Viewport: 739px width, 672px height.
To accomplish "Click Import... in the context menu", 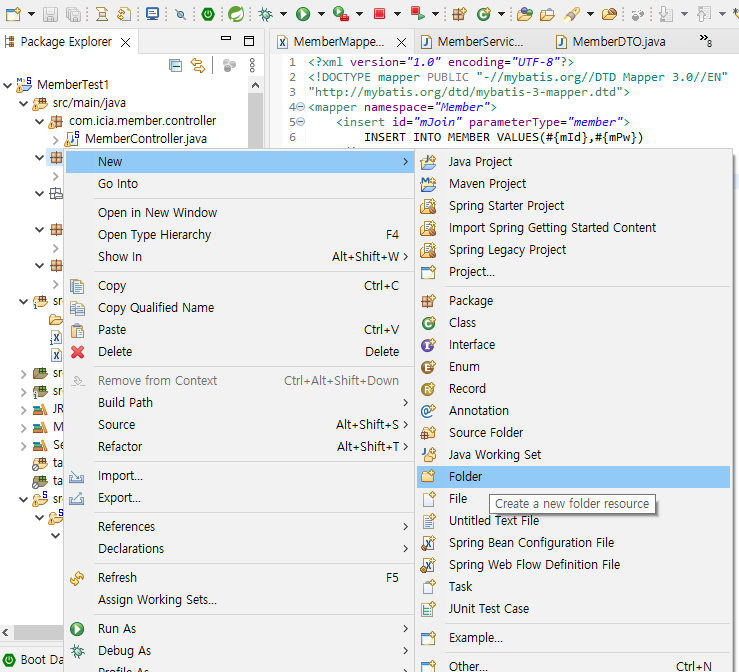I will 239,475.
